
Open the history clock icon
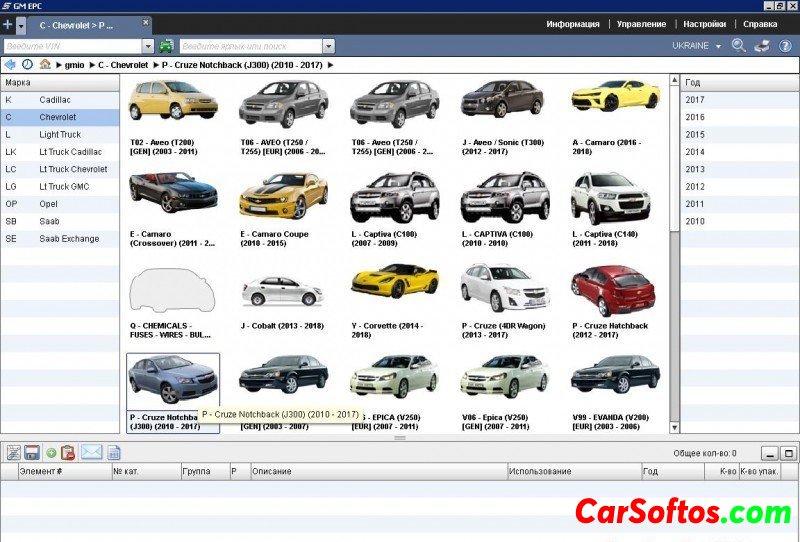[27, 65]
